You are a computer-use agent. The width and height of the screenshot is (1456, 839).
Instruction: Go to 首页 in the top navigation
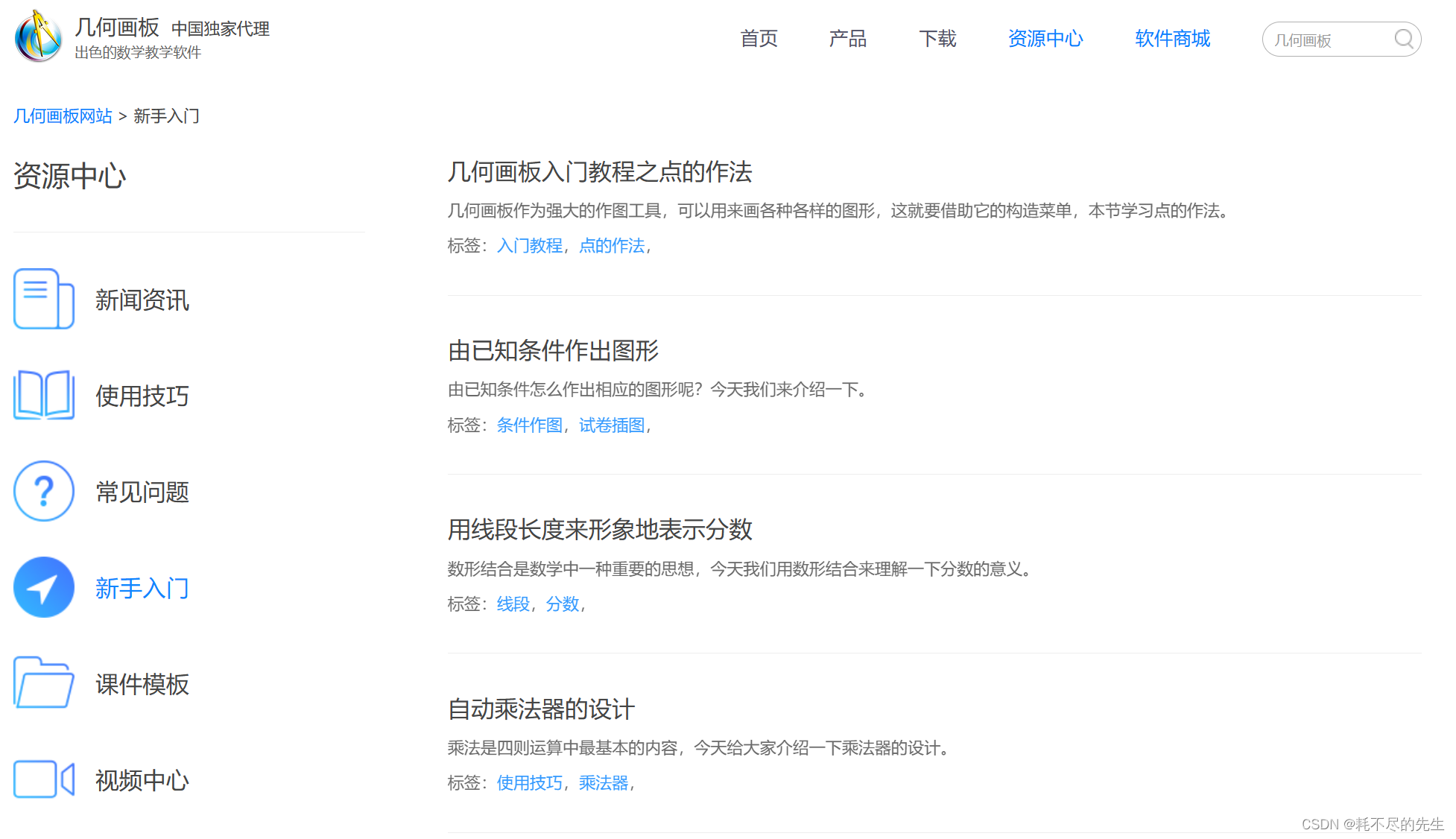[759, 39]
